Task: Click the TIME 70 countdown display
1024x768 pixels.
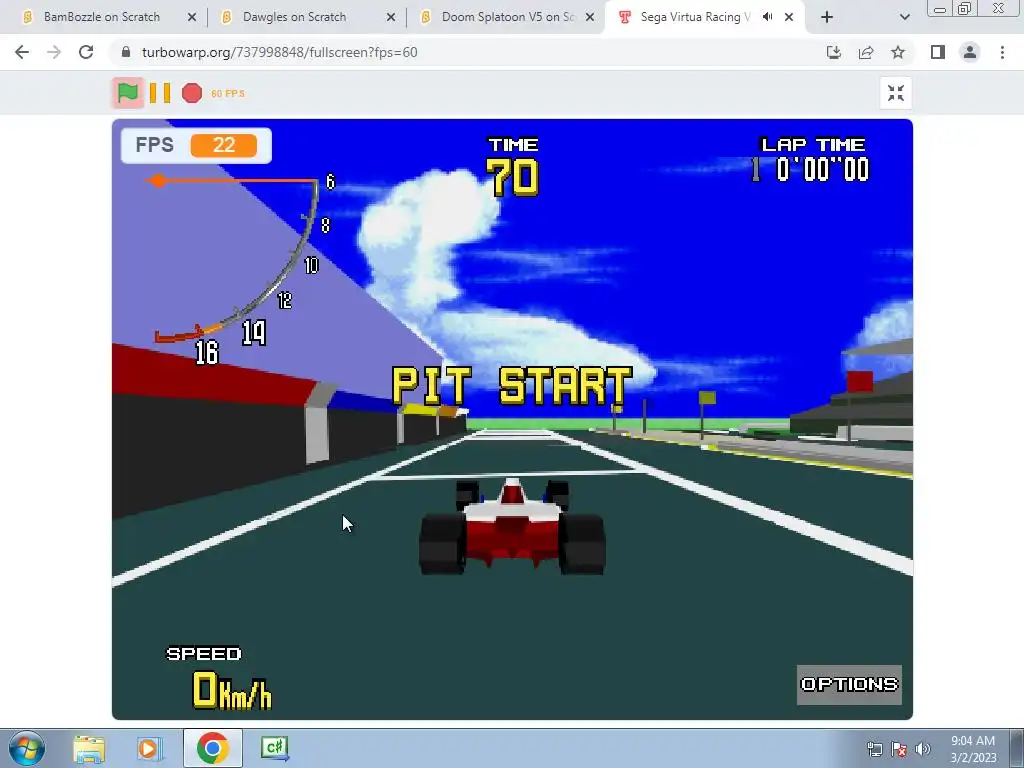Action: coord(513,167)
